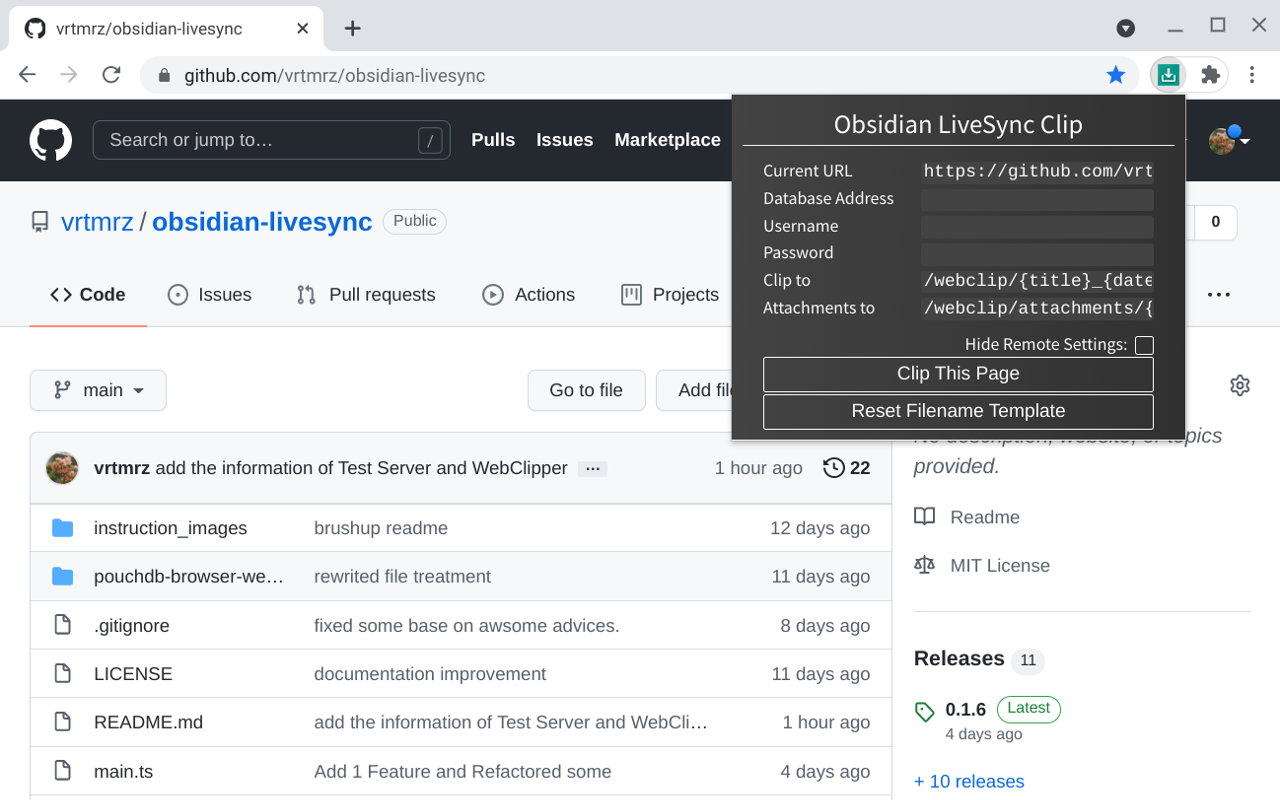The height and width of the screenshot is (800, 1280).
Task: Reload the page with the refresh icon
Action: pyautogui.click(x=111, y=75)
